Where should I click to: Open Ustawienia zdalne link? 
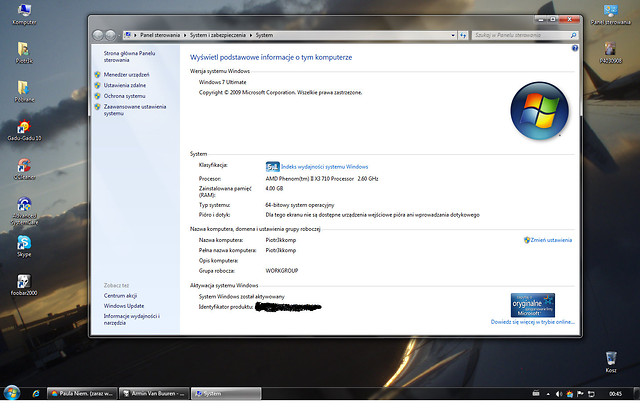click(124, 85)
